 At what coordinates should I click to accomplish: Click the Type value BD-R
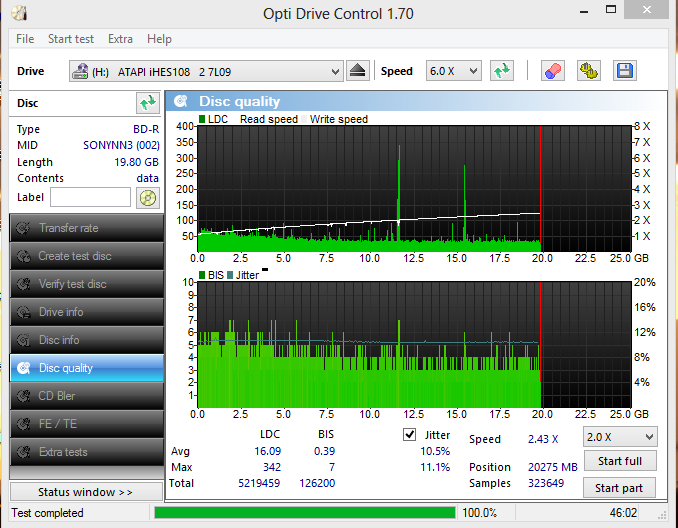click(x=146, y=129)
